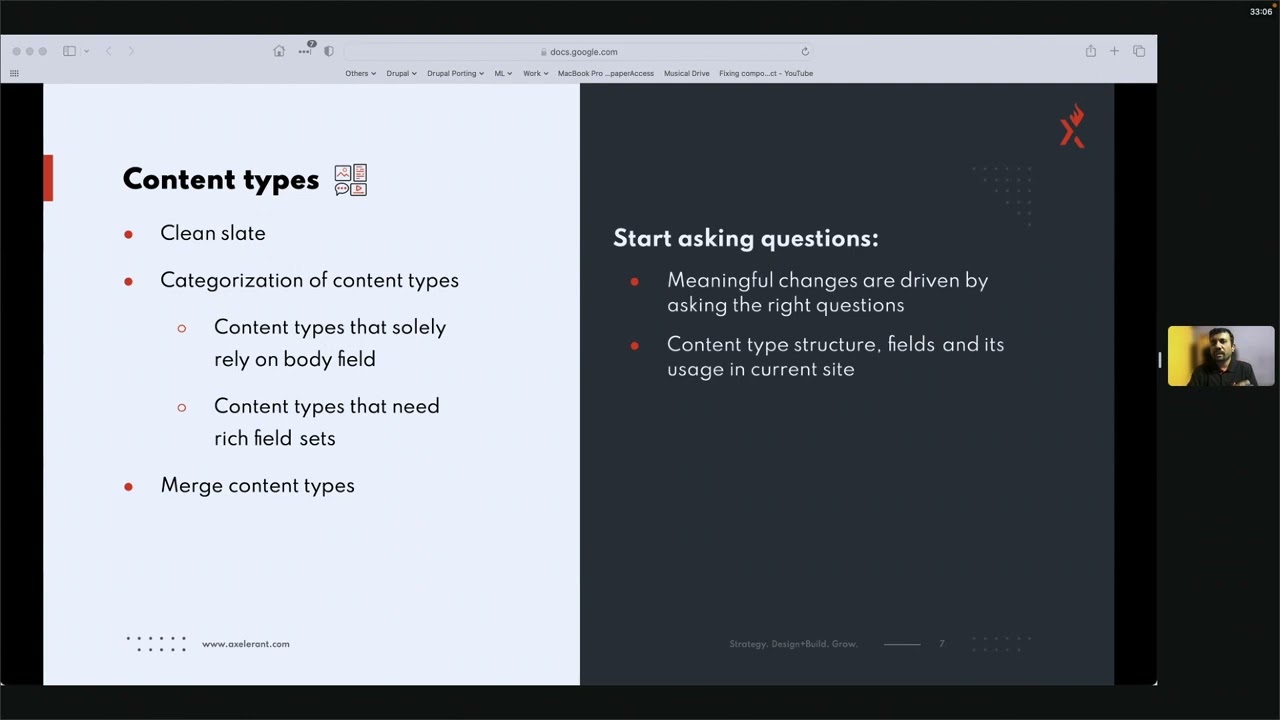Screen dimensions: 1280x720
Task: Go forward with the Safari forward arrow
Action: [x=131, y=51]
